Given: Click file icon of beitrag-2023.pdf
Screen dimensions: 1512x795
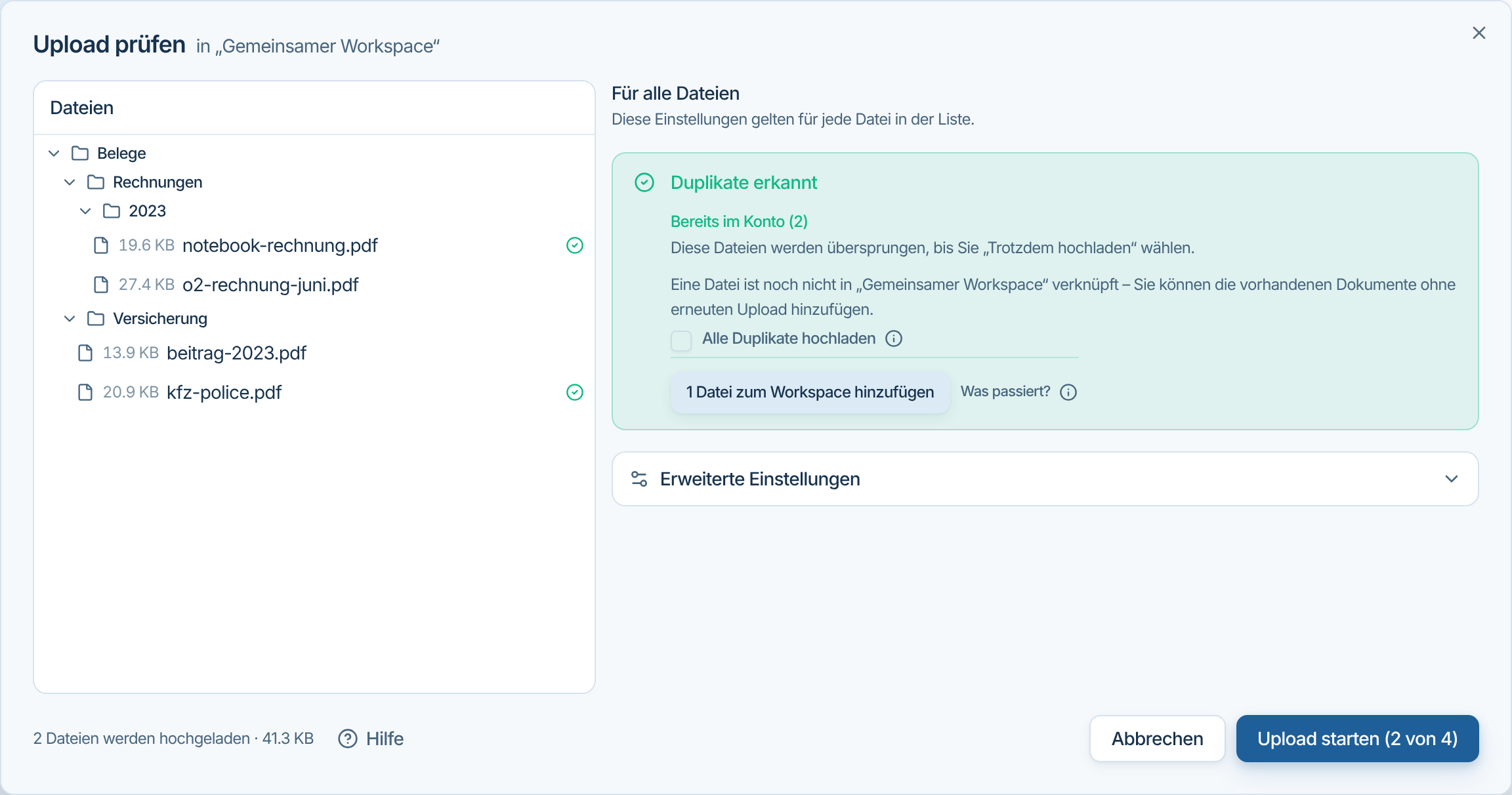Looking at the screenshot, I should point(85,353).
